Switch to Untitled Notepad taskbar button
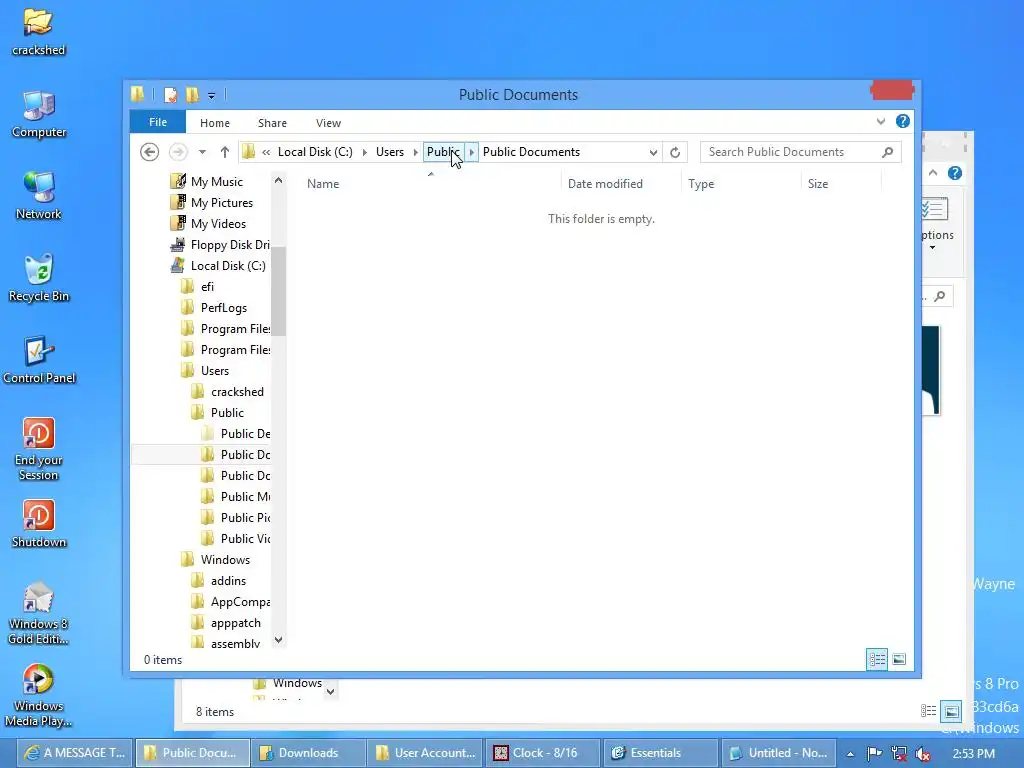The height and width of the screenshot is (768, 1024). 778,754
